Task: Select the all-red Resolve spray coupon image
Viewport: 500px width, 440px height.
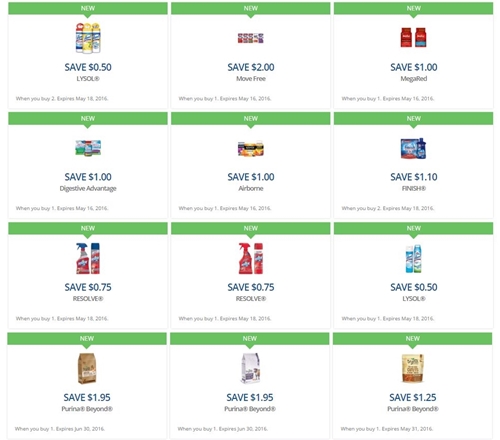Action: [251, 258]
